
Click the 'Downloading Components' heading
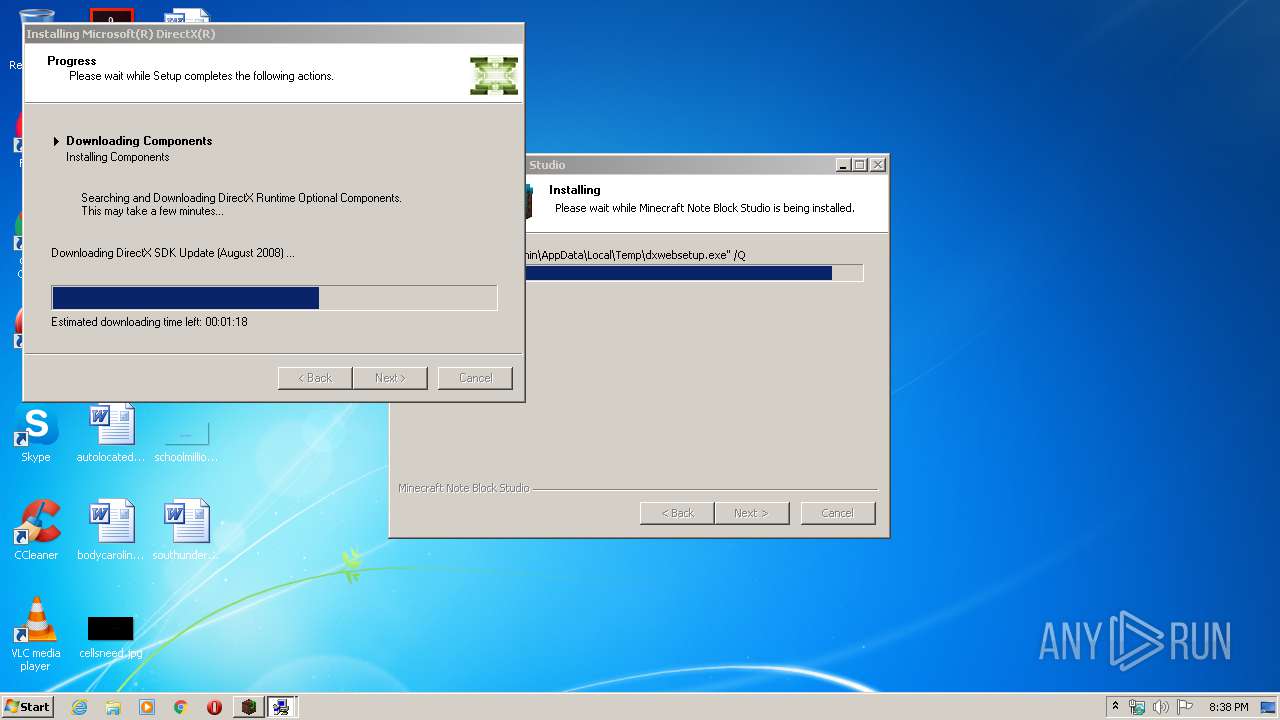[139, 141]
